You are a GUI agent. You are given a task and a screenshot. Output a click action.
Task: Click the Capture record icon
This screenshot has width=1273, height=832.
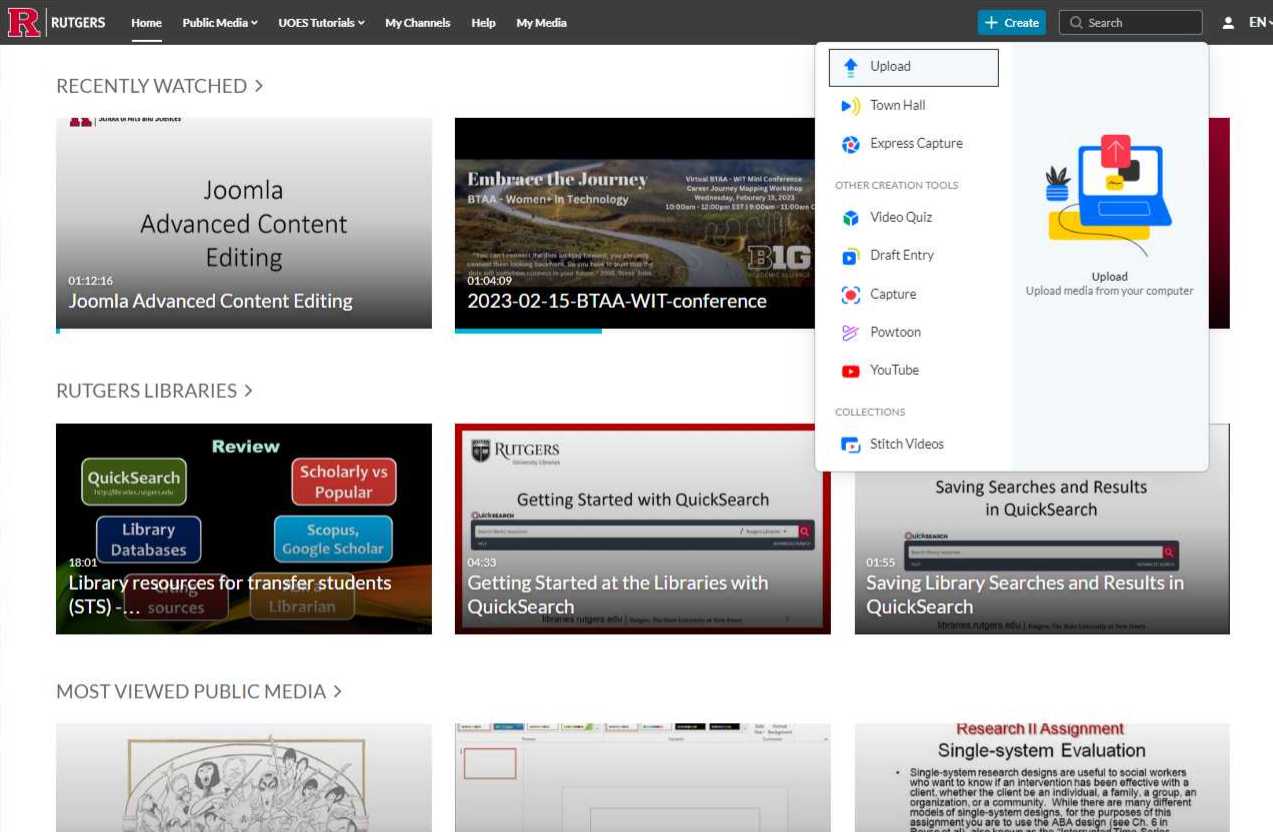coord(851,295)
